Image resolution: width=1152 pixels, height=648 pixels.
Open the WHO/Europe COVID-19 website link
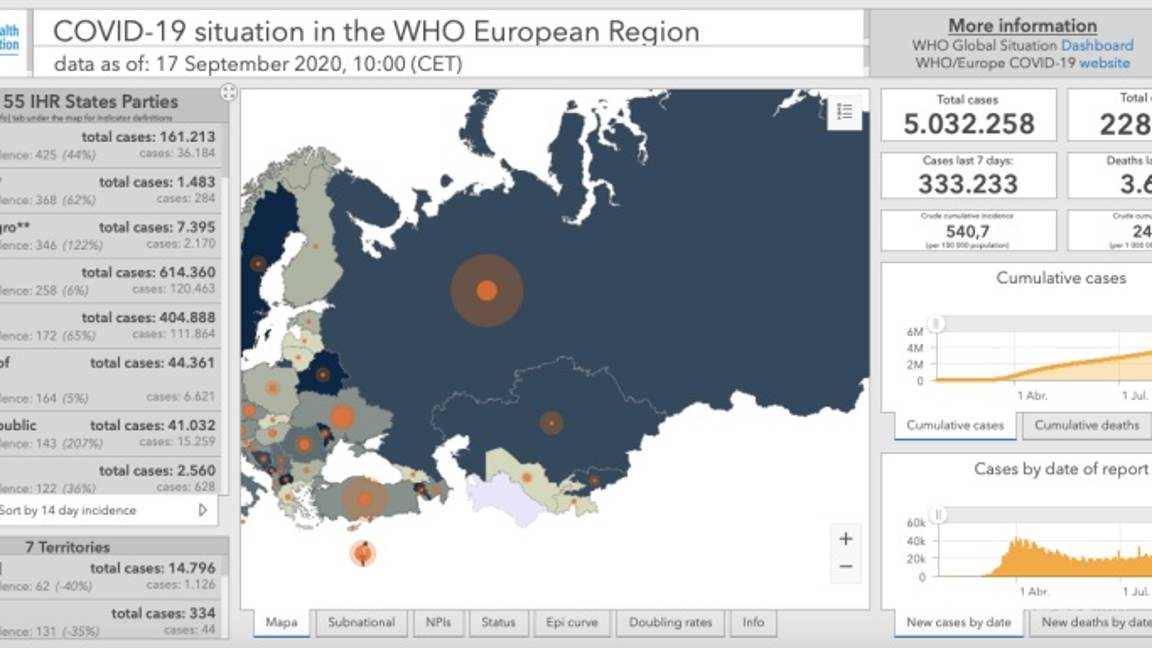point(1104,63)
